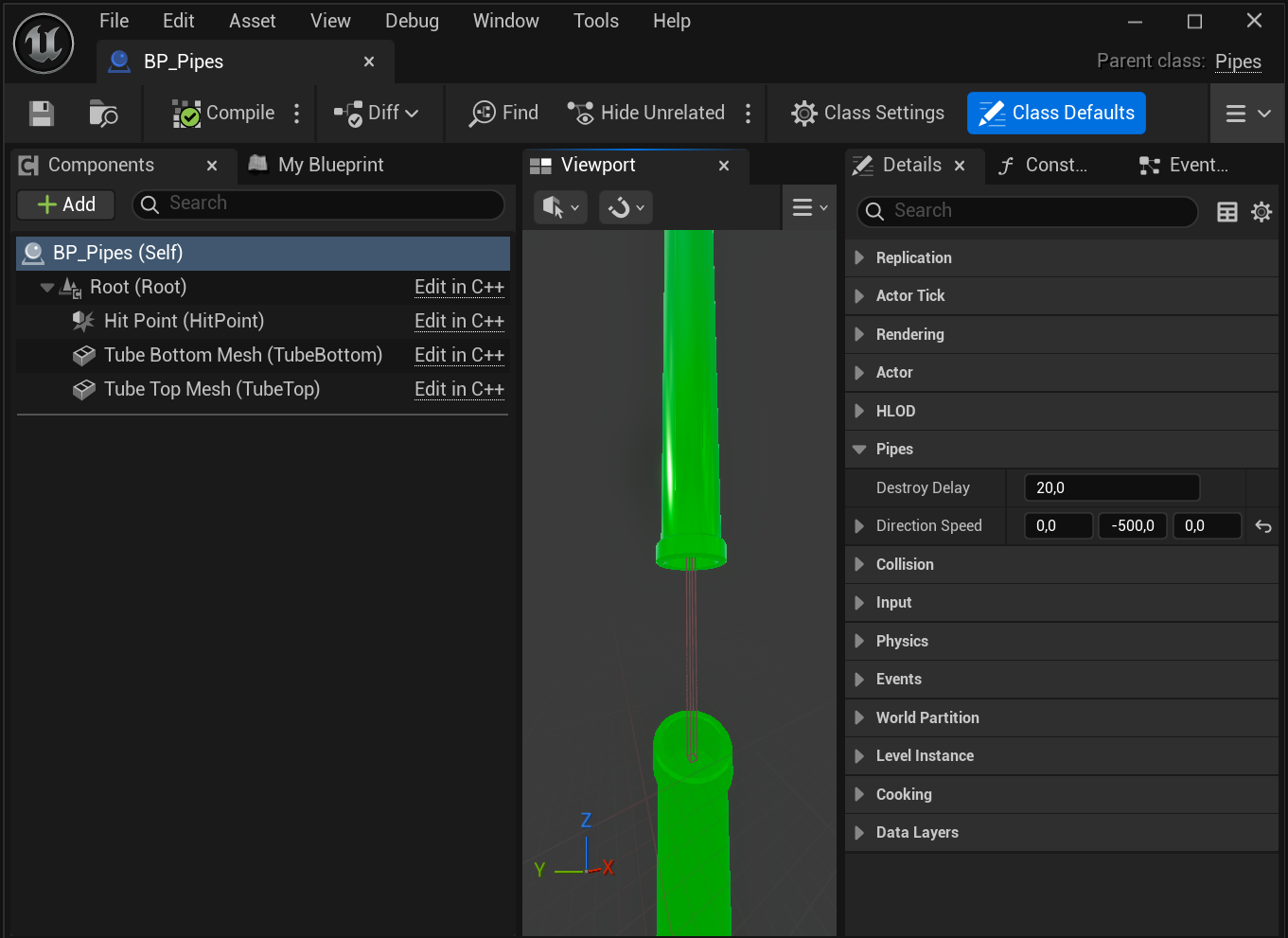This screenshot has width=1288, height=938.
Task: Open the viewport hamburger options menu
Action: point(810,207)
